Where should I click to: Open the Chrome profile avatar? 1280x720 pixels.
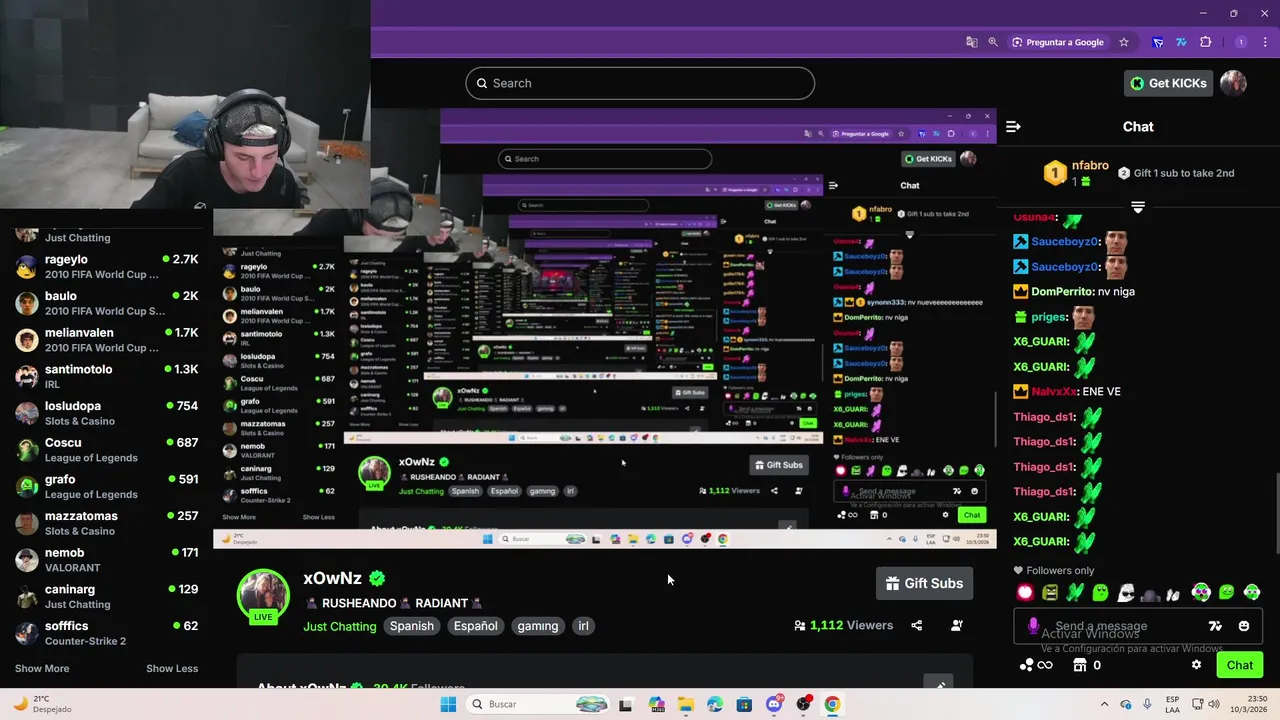1241,42
